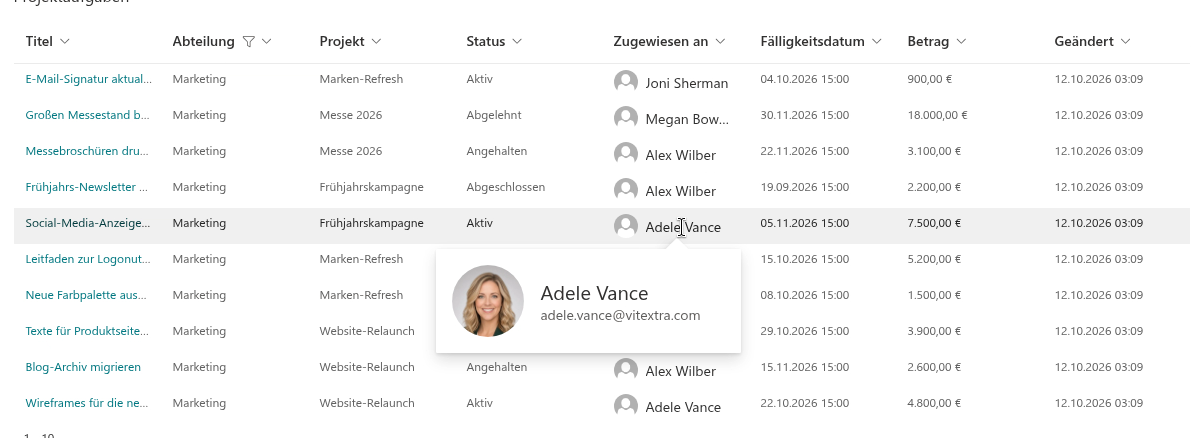Click Frühjahrskampagne in the Frühjahrs-Newsletter row
The image size is (1200, 438).
tap(372, 187)
